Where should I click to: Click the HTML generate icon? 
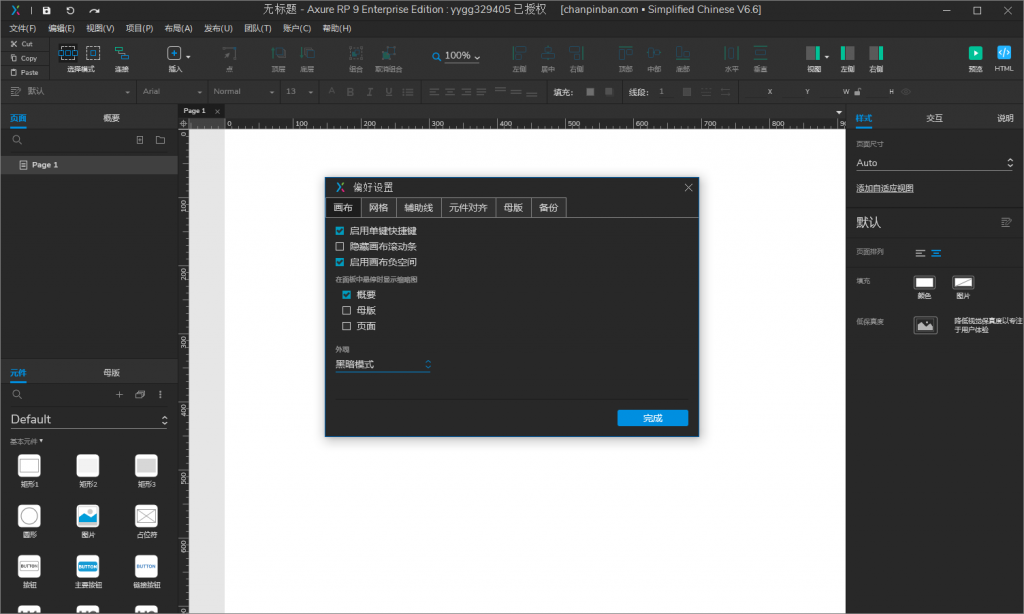pos(1004,53)
